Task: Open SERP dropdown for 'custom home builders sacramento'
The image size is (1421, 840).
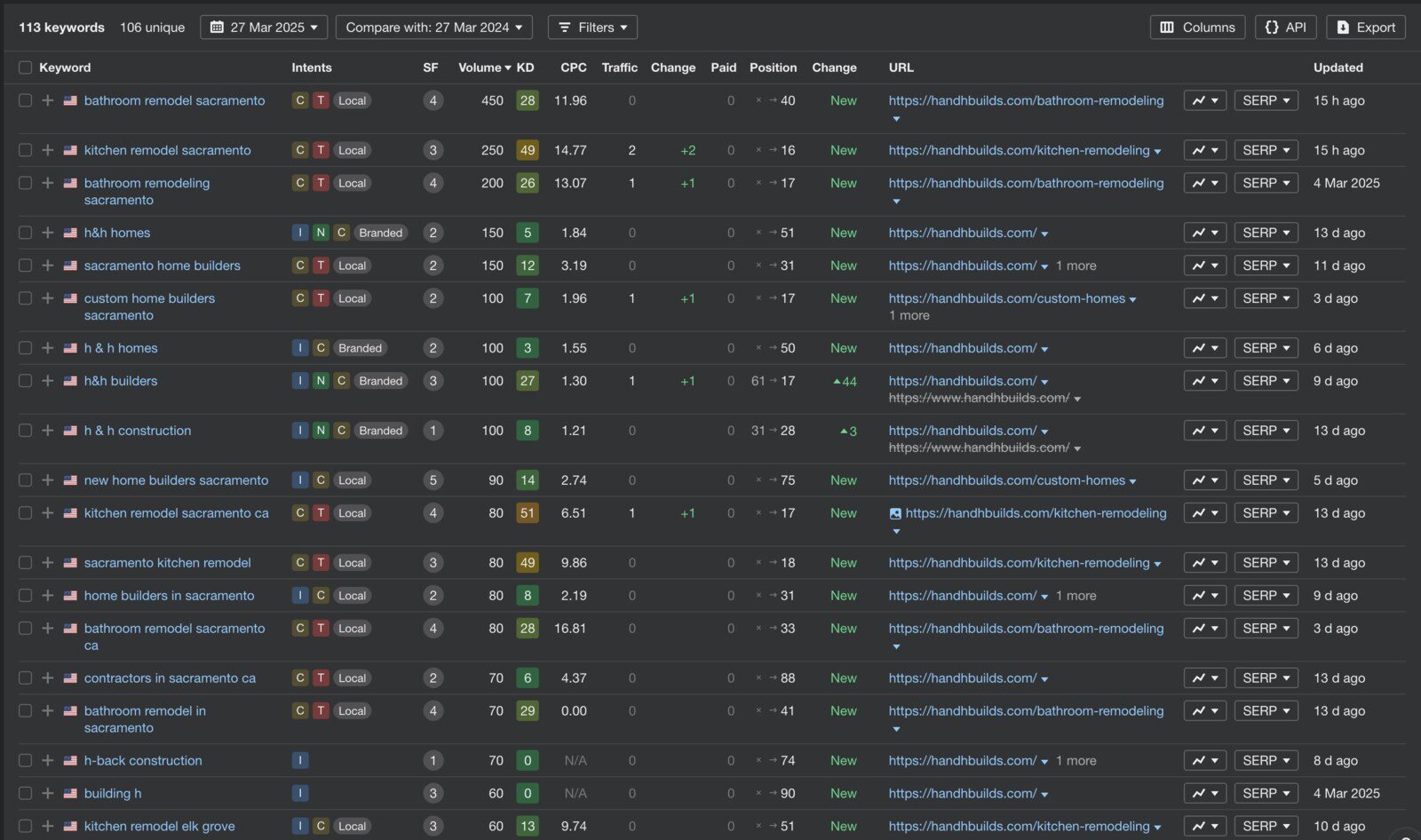Action: (x=1266, y=298)
